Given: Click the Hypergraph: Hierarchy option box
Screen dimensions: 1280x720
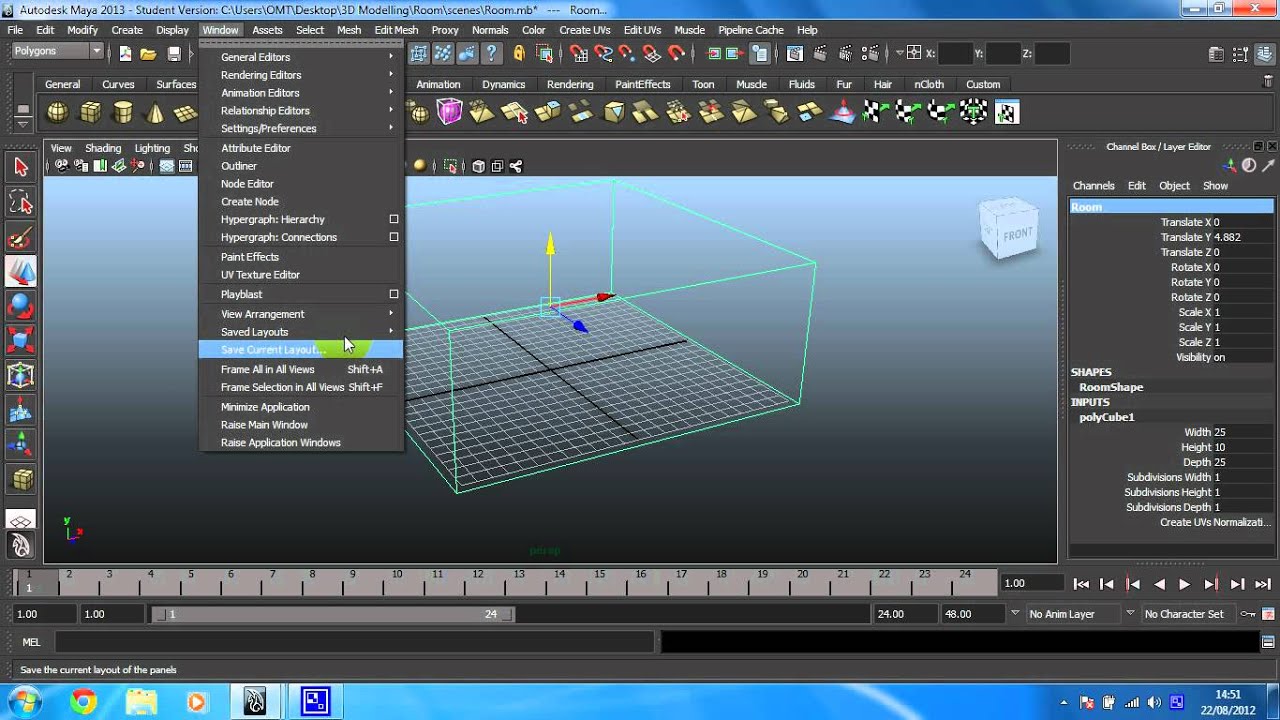Looking at the screenshot, I should pos(393,219).
